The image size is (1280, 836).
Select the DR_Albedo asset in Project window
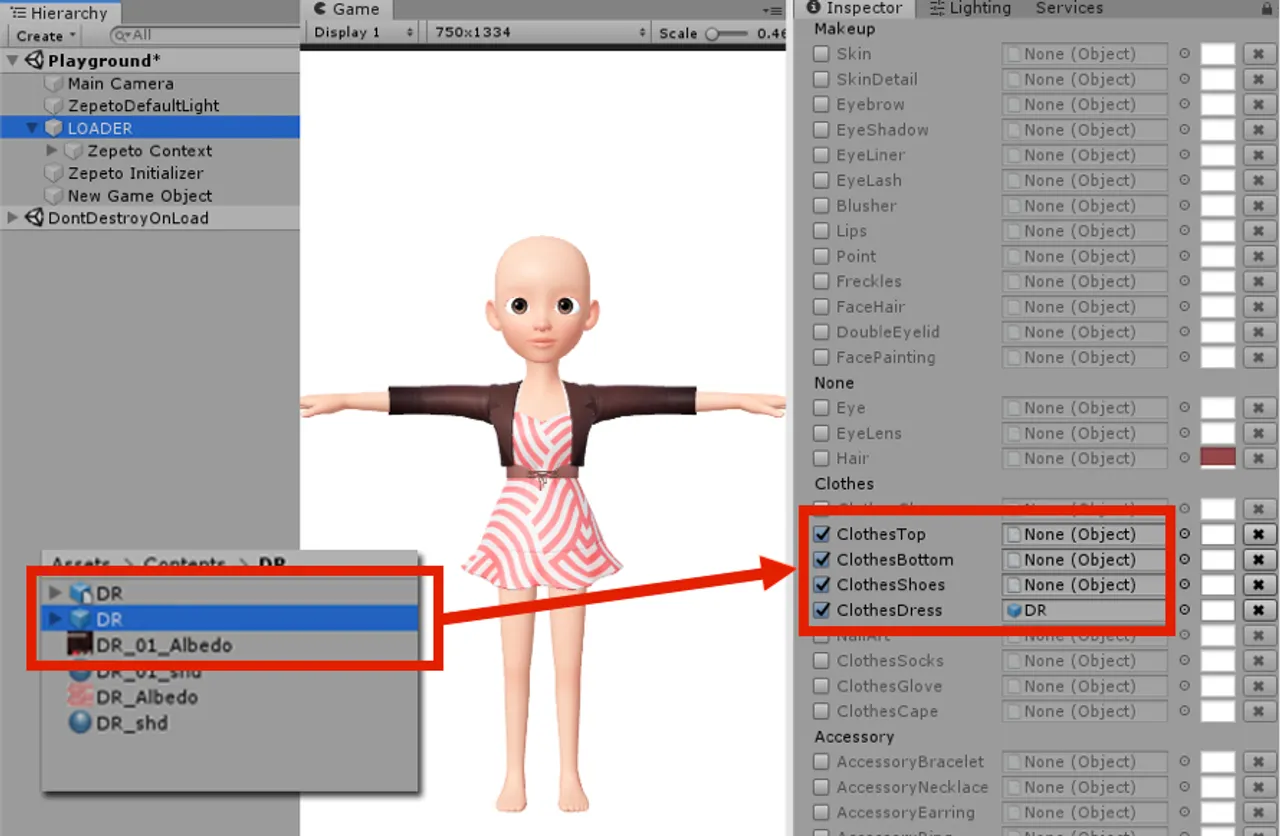click(146, 697)
